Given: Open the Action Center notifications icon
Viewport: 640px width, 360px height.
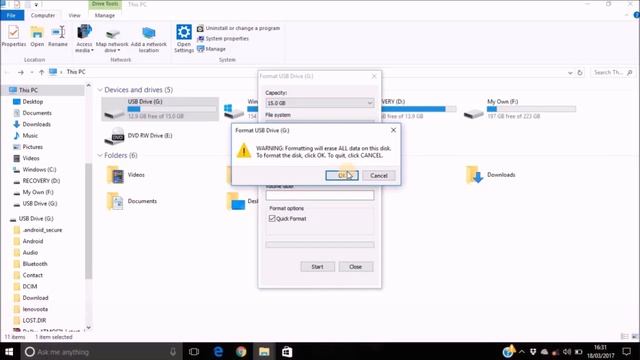Looking at the screenshot, I should point(627,351).
